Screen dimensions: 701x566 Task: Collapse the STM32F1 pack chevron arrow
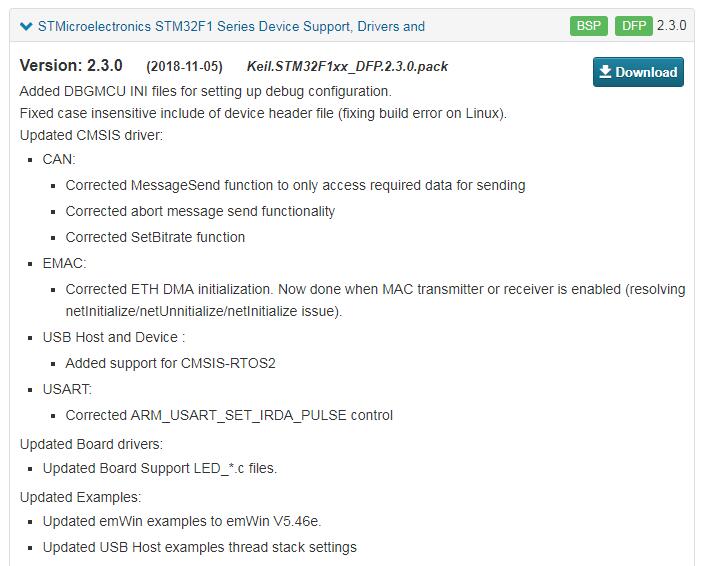[x=26, y=27]
